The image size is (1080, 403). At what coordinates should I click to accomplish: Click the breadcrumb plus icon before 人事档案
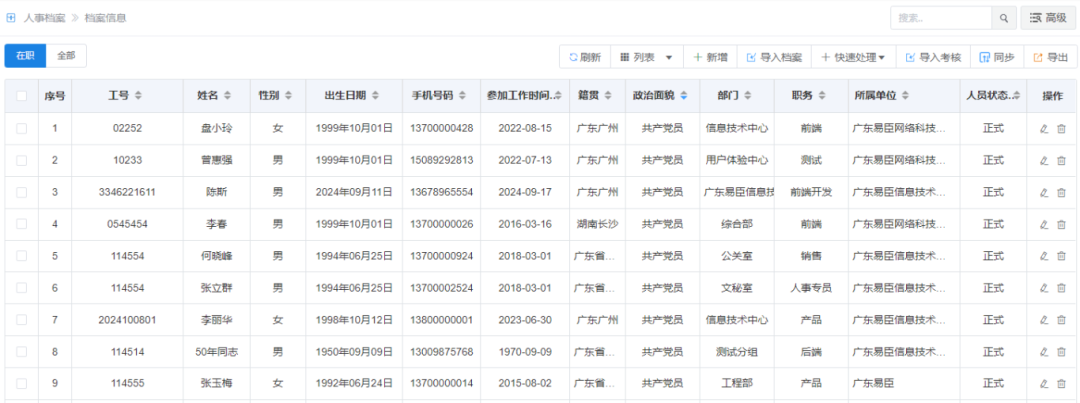pyautogui.click(x=10, y=18)
